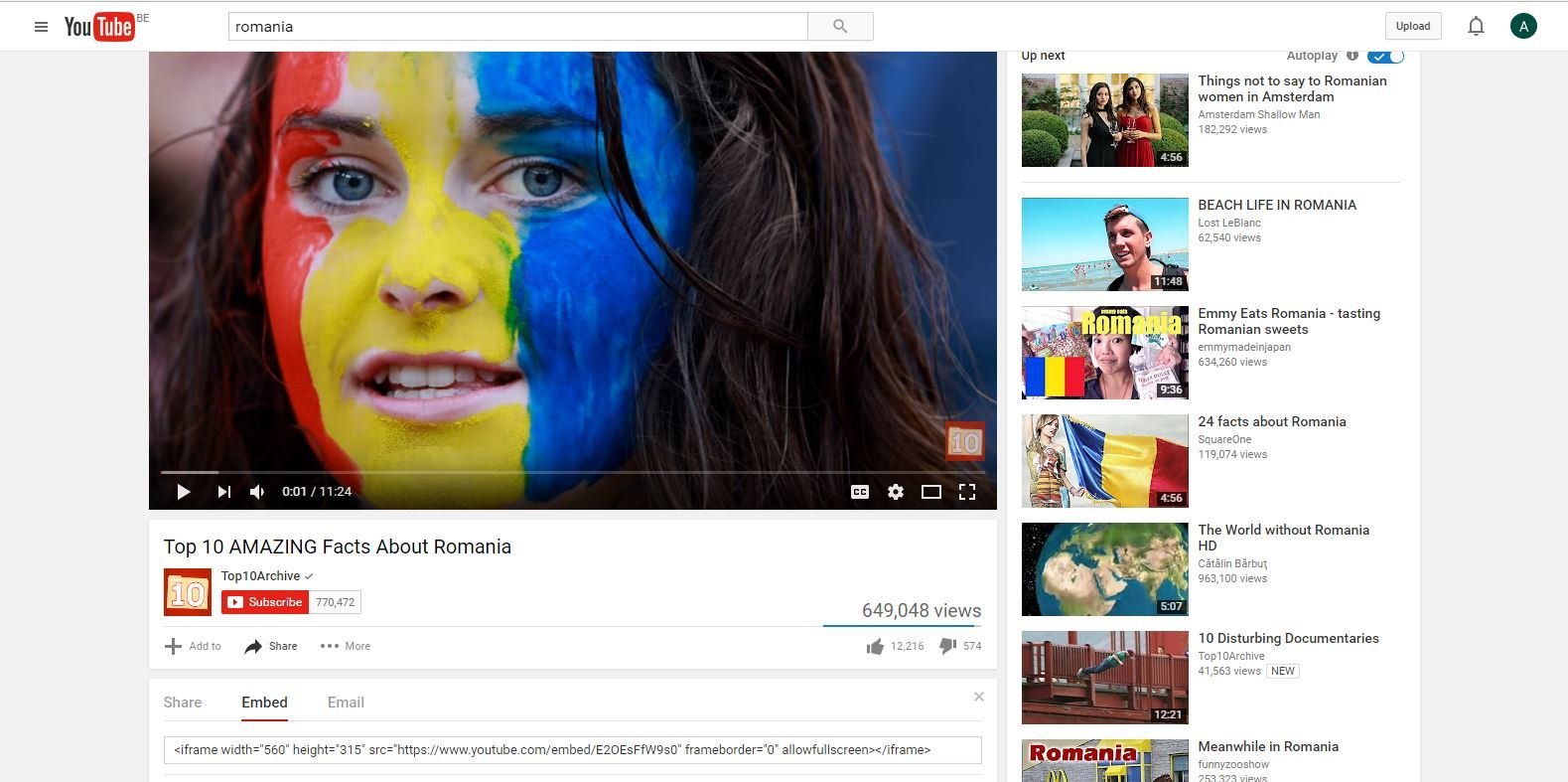Image resolution: width=1568 pixels, height=782 pixels.
Task: Like the video with thumbs up
Action: (875, 647)
